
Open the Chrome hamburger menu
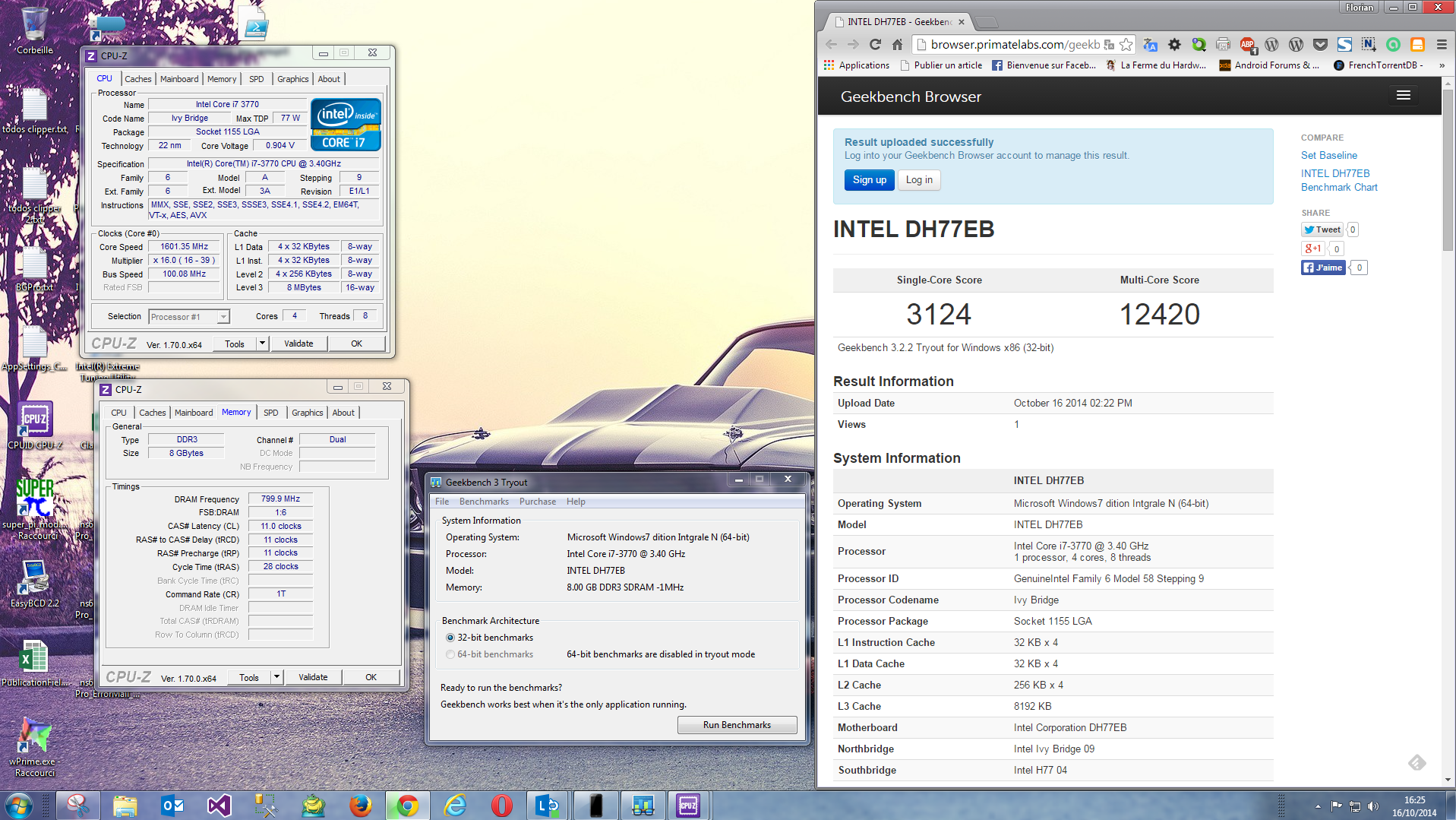[x=1442, y=45]
